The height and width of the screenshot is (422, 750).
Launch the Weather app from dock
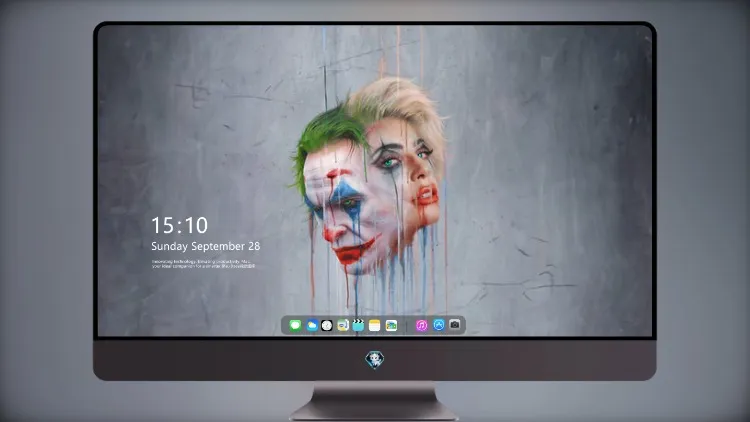point(312,325)
